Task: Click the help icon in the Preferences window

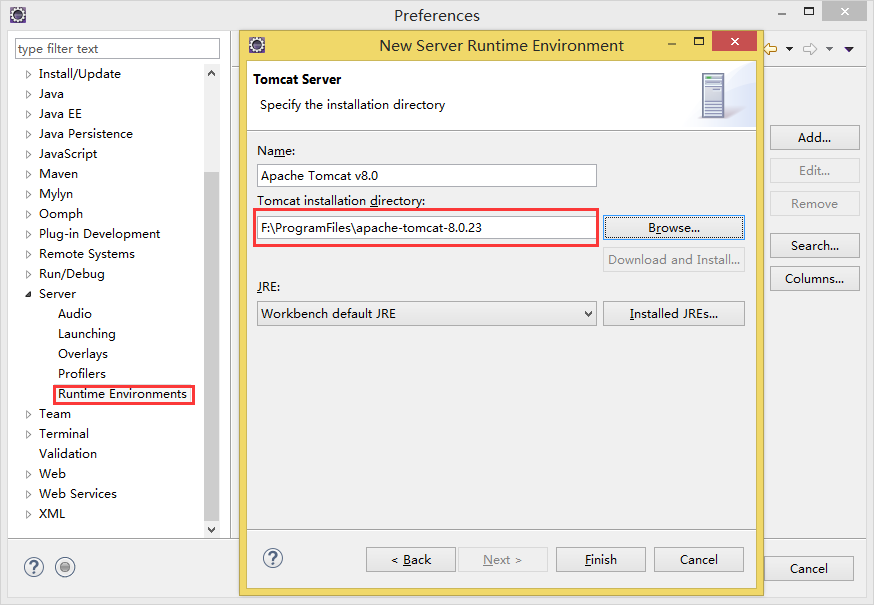Action: (x=34, y=567)
